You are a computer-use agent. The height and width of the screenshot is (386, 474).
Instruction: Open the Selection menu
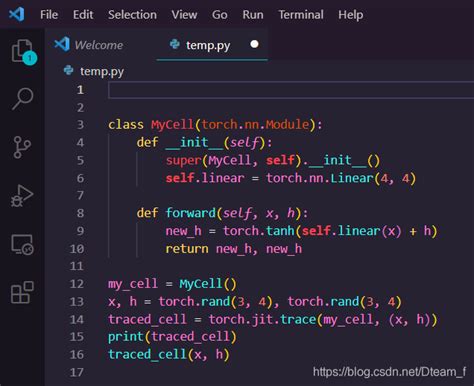click(132, 15)
